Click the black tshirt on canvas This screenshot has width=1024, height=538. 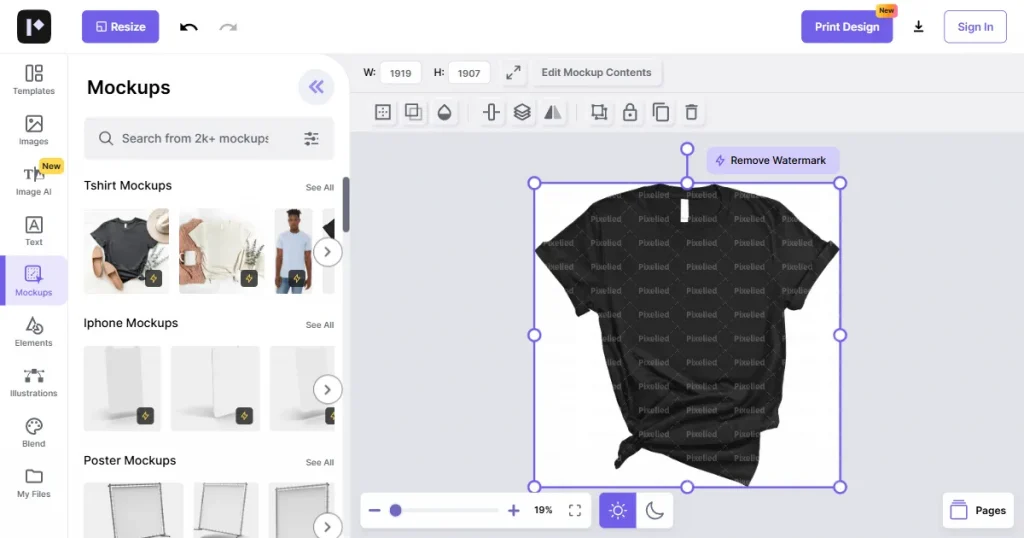click(x=687, y=335)
